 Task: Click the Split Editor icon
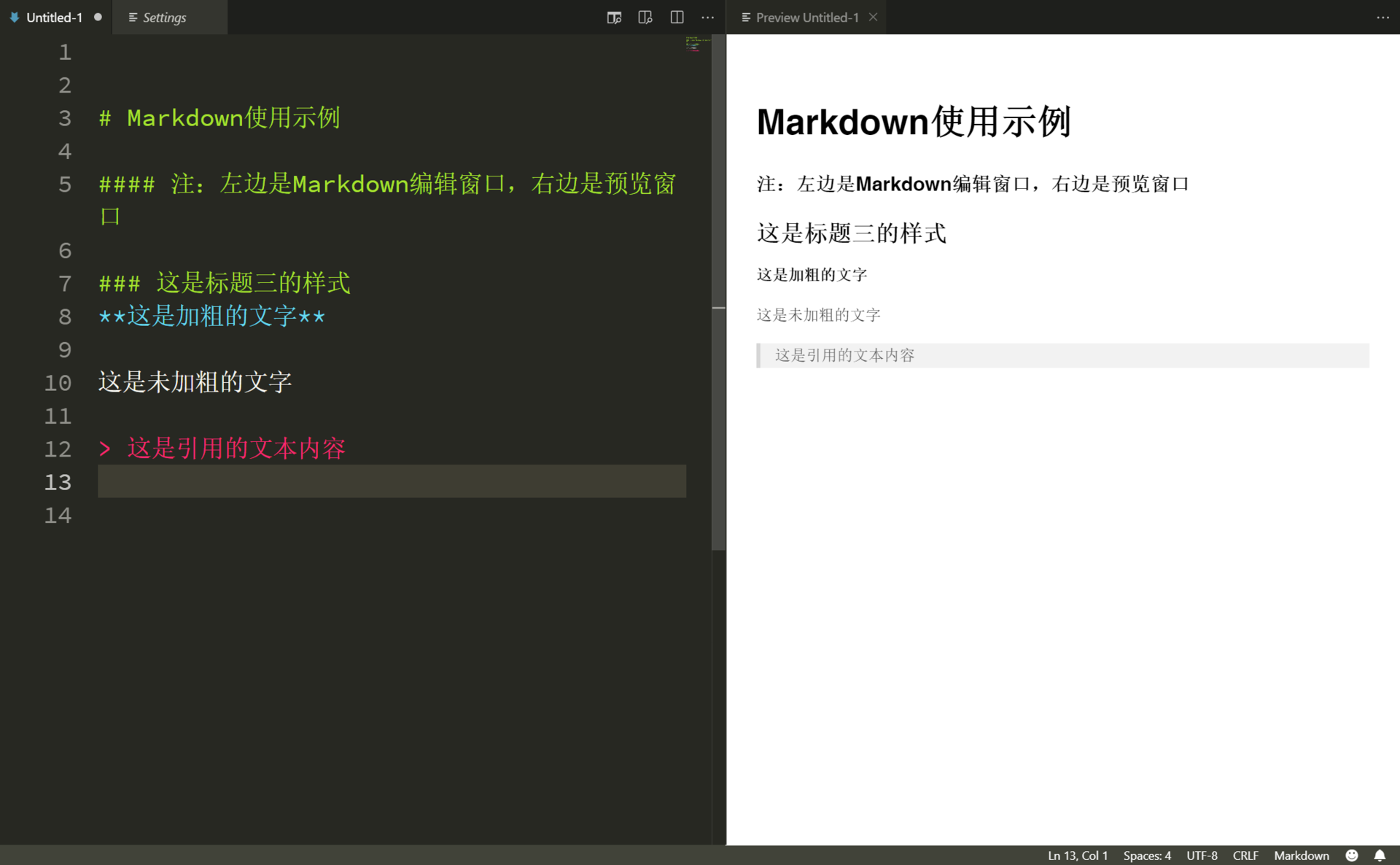click(677, 18)
